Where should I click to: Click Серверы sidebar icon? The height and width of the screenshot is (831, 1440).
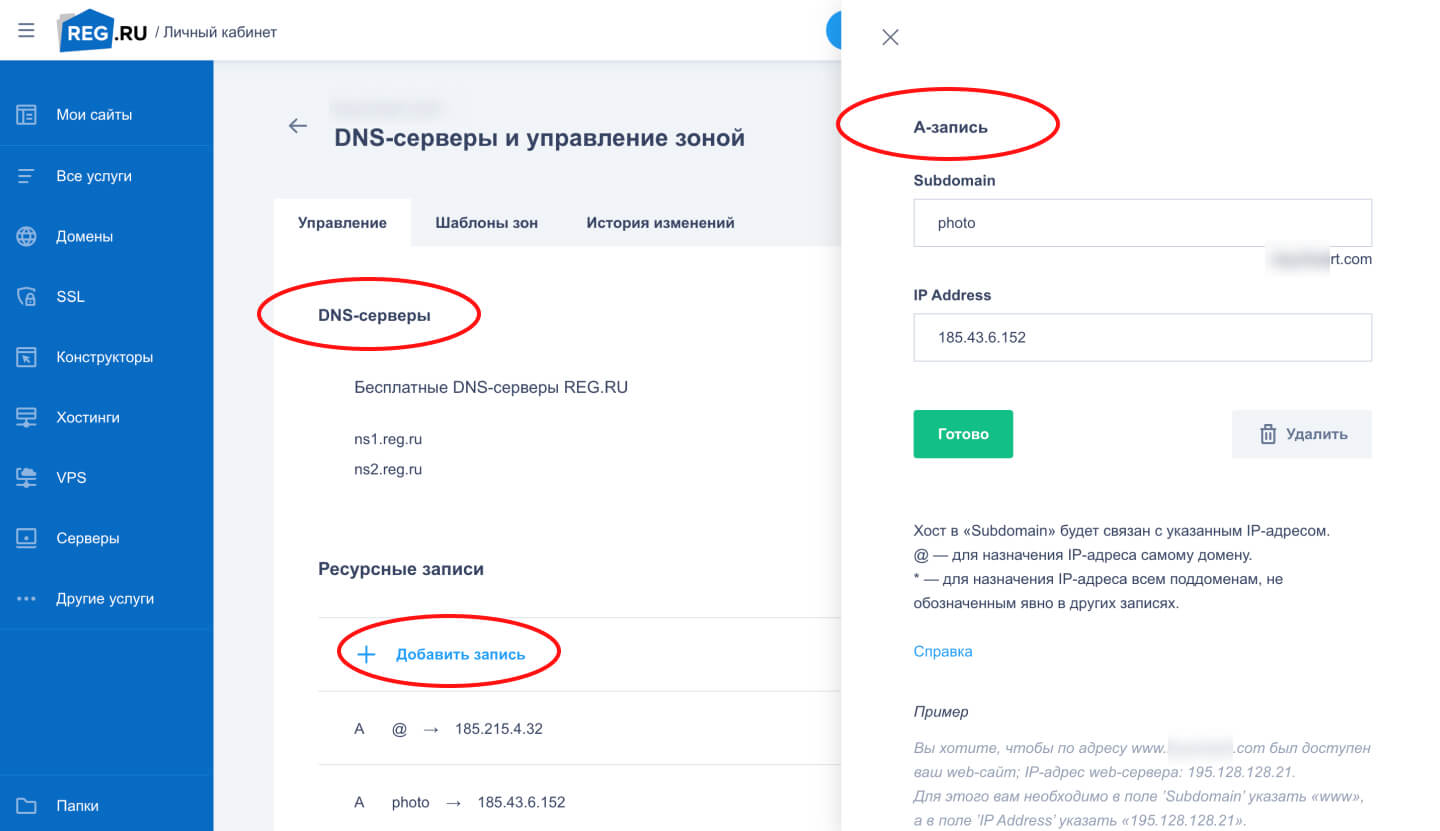(26, 538)
